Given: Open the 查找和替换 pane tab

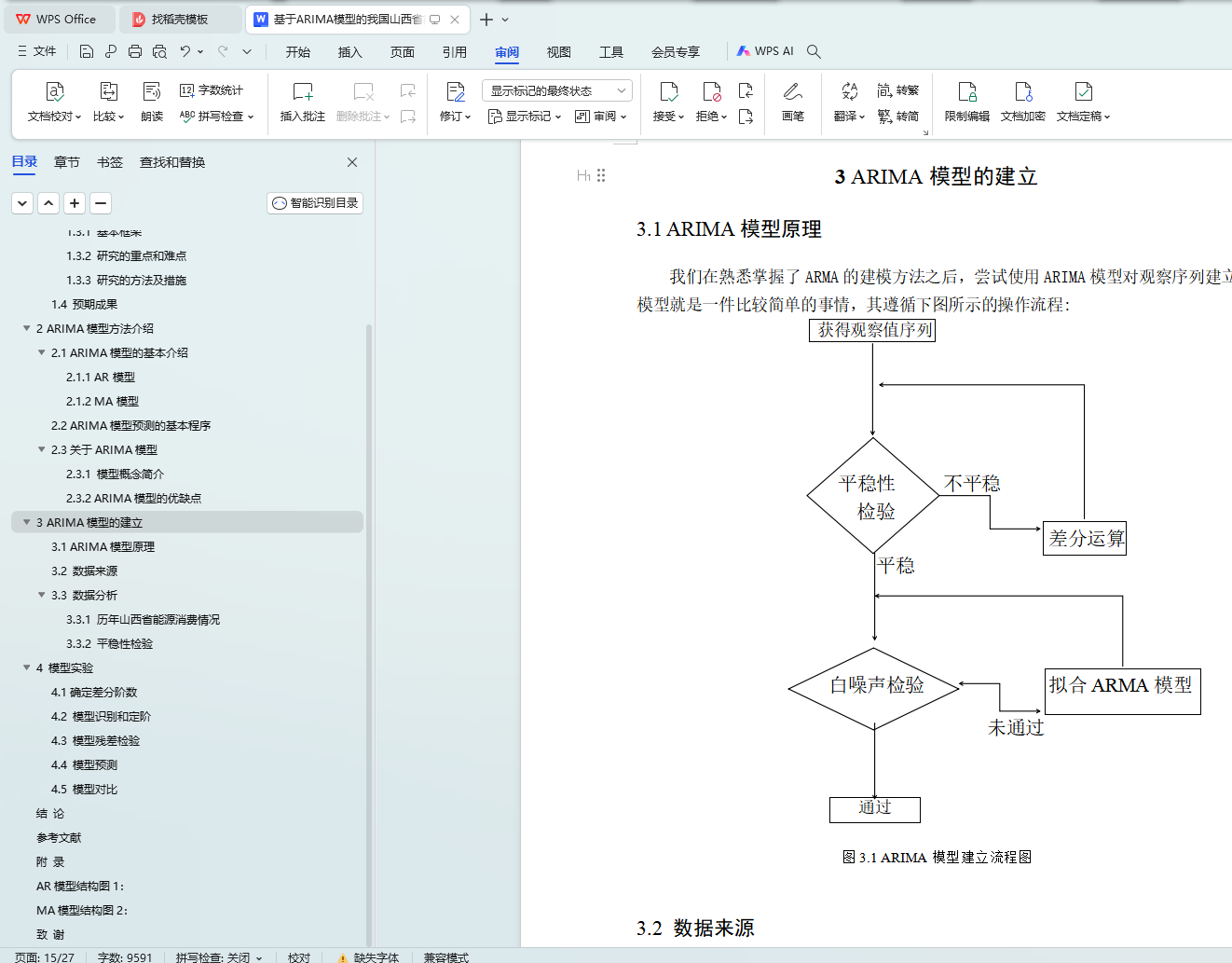Looking at the screenshot, I should point(172,162).
